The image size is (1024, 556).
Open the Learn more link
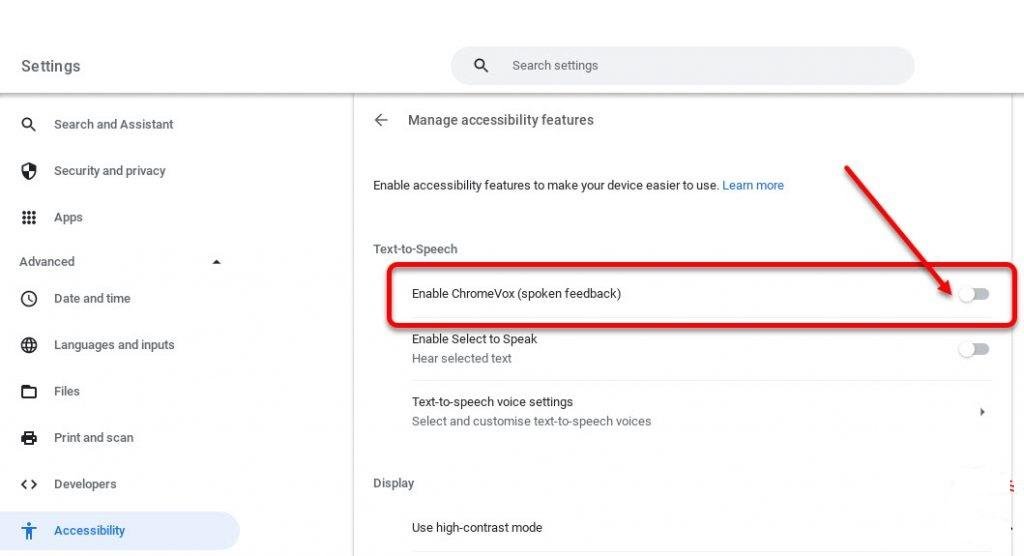pos(753,185)
